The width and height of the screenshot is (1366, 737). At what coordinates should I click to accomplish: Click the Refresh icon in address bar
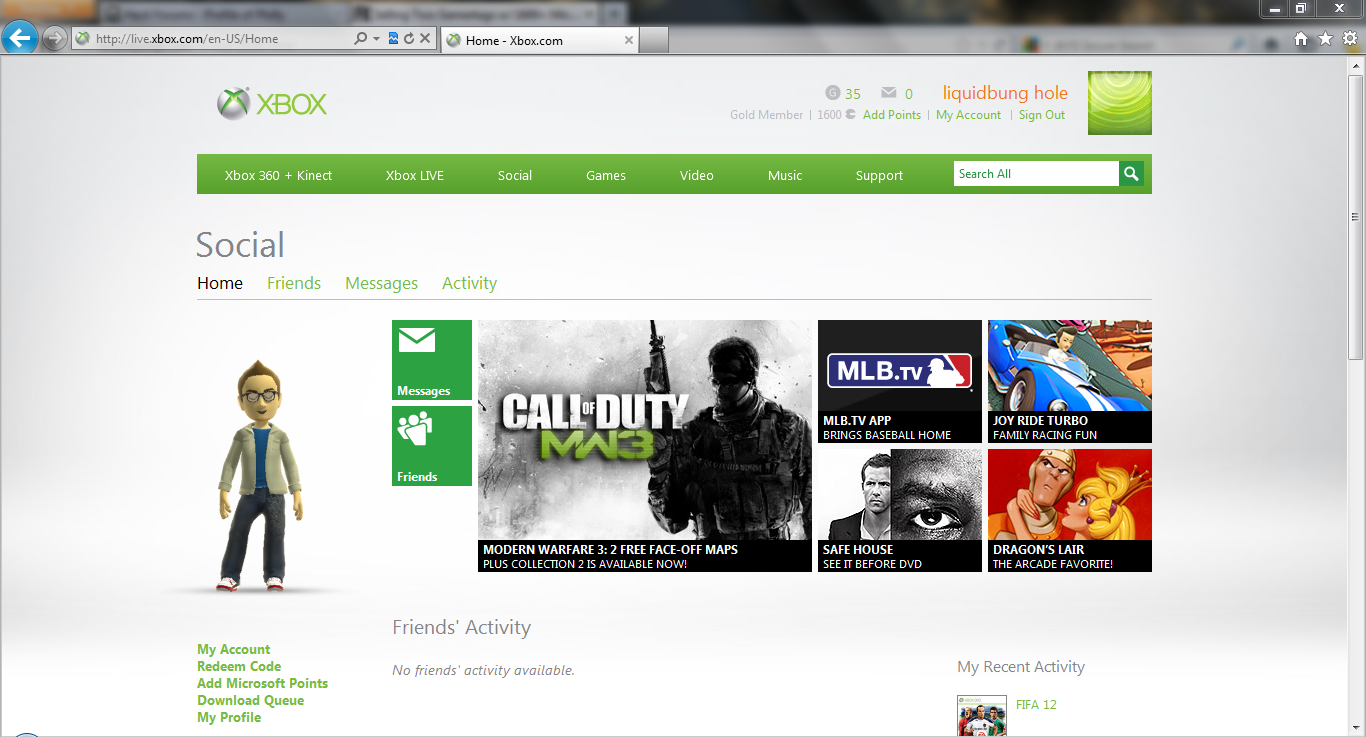409,39
